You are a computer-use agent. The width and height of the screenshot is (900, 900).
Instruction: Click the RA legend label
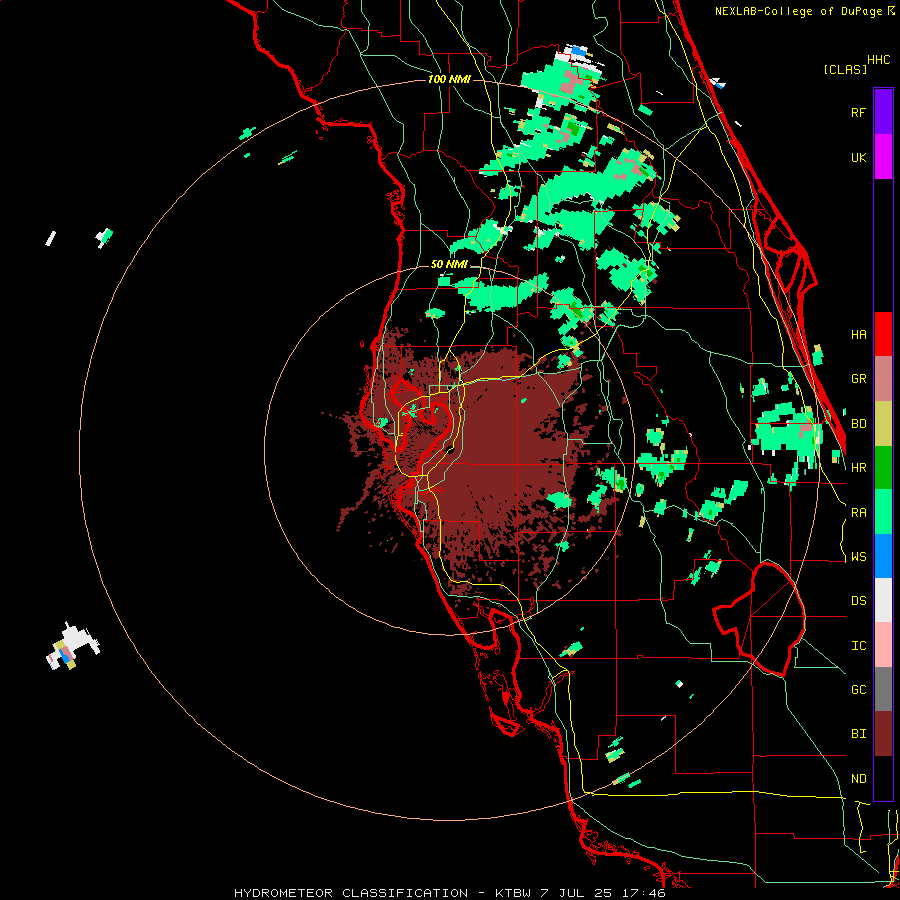point(858,513)
